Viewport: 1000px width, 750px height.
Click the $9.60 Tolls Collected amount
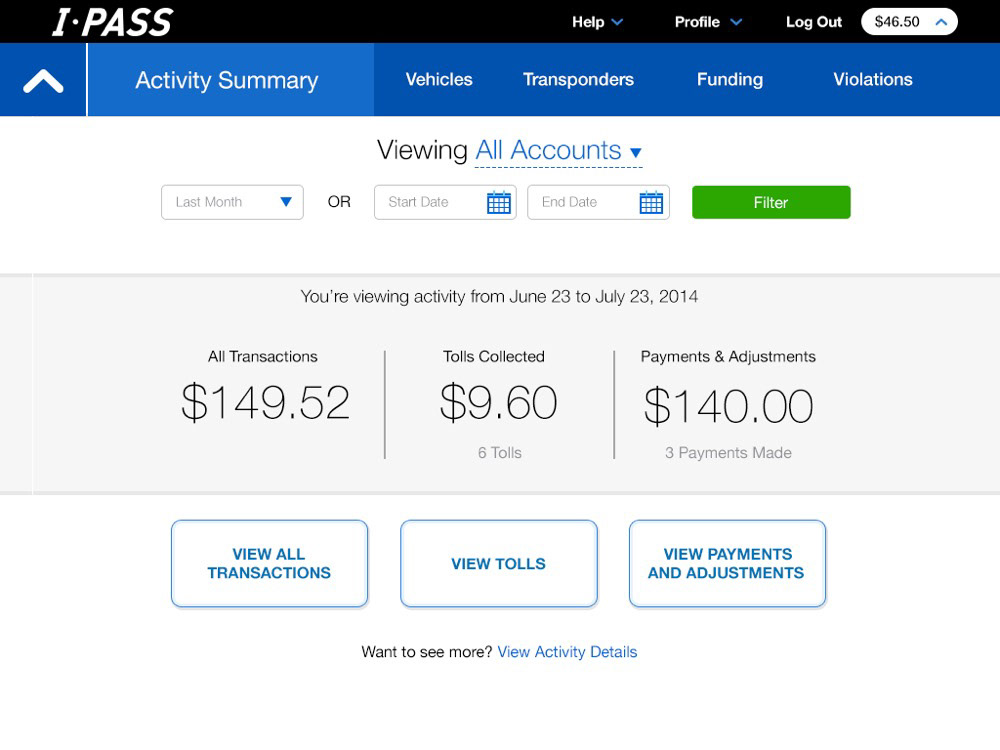click(499, 403)
